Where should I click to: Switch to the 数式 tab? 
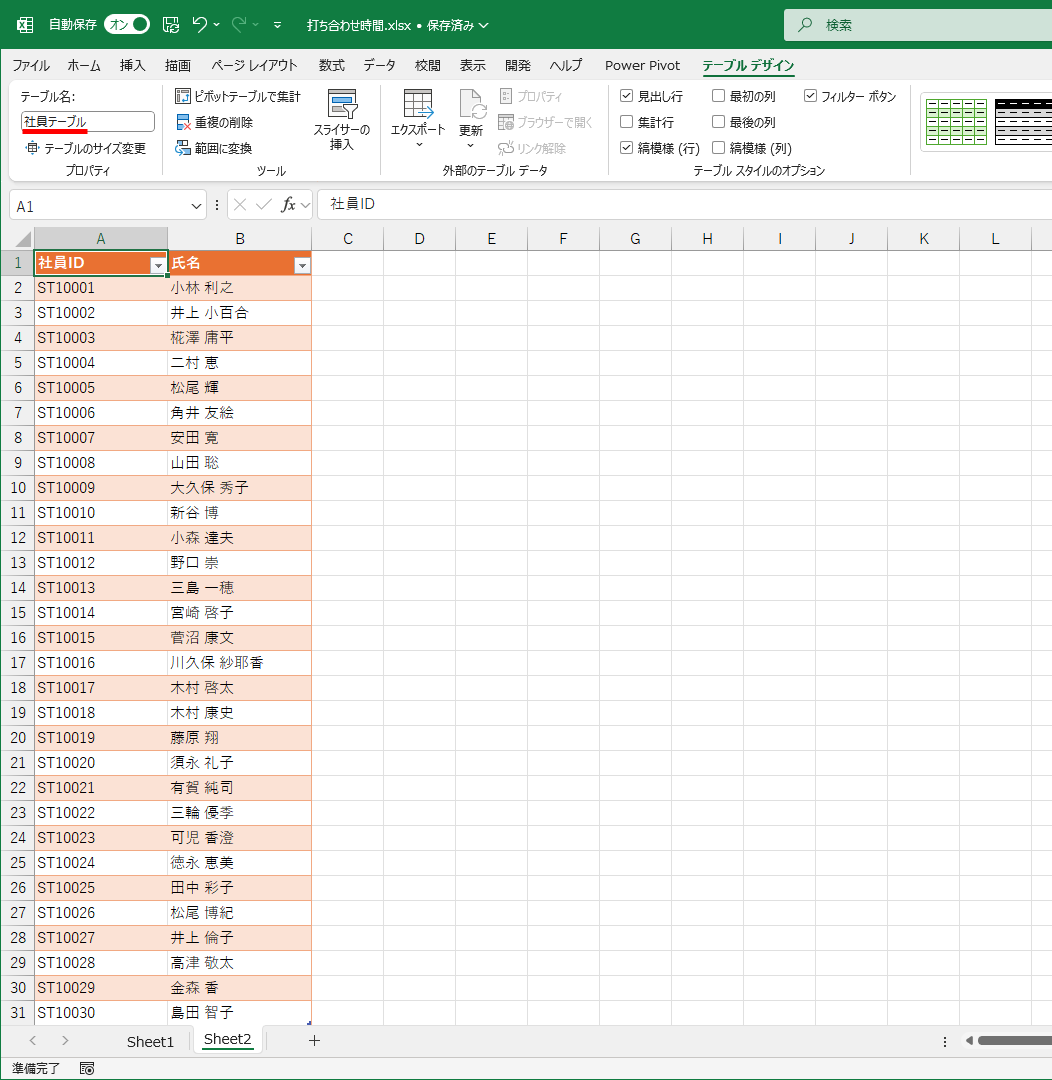[x=331, y=65]
